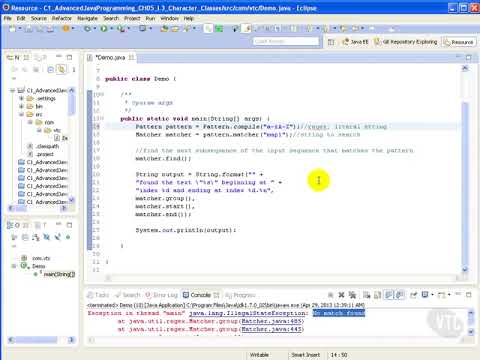Switch to the Tasks tab
Image resolution: width=480 pixels, height=360 pixels.
coord(98,295)
